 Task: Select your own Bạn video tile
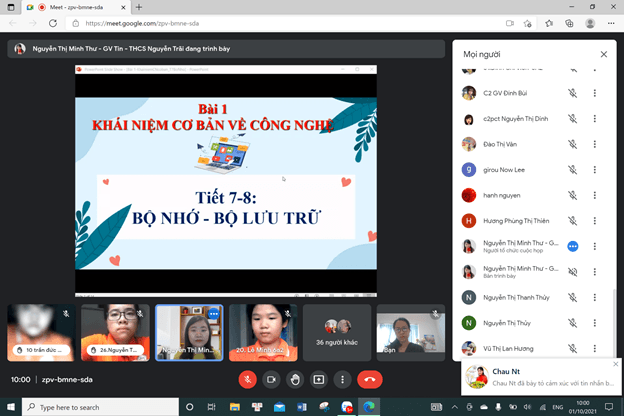click(411, 333)
